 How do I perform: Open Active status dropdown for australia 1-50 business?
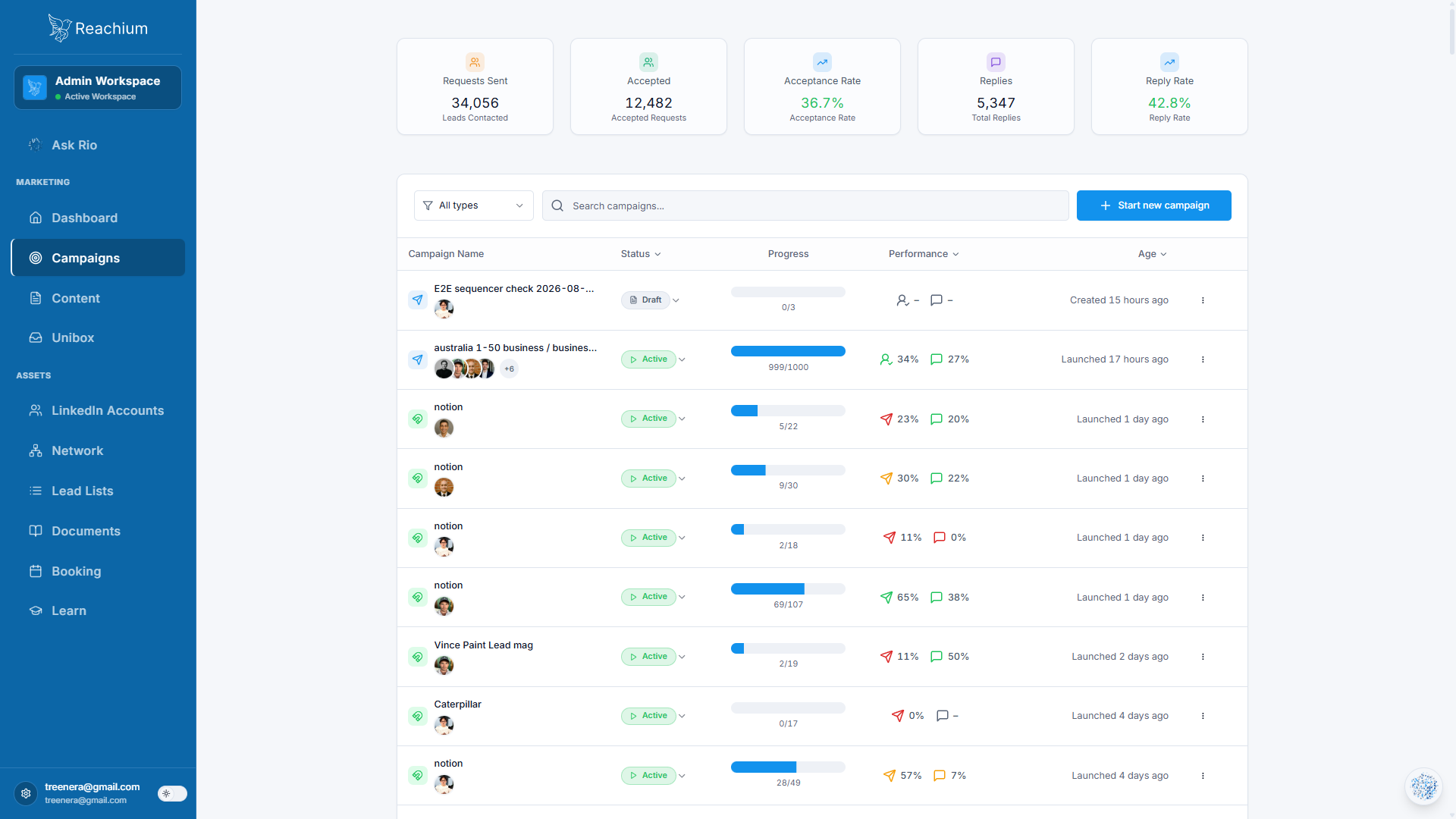click(x=653, y=359)
